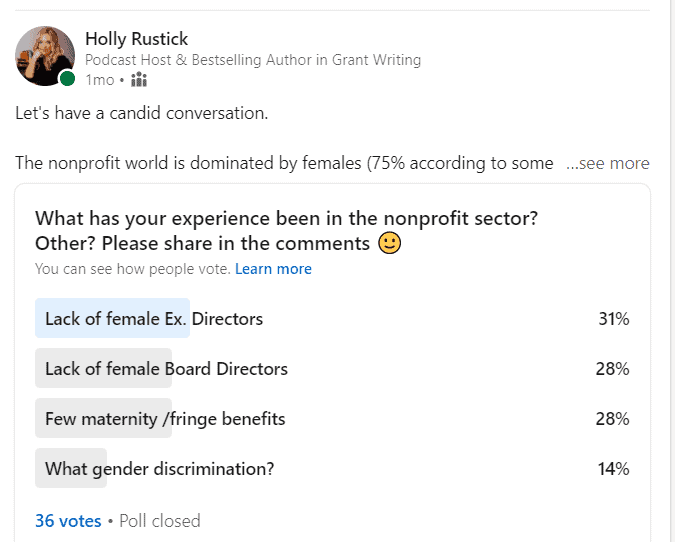The image size is (675, 542).
Task: Click the group visibility icon beside 1mo
Action: [139, 80]
